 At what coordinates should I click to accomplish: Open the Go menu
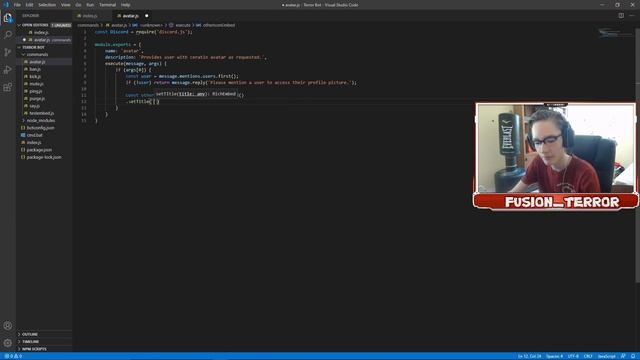78,5
